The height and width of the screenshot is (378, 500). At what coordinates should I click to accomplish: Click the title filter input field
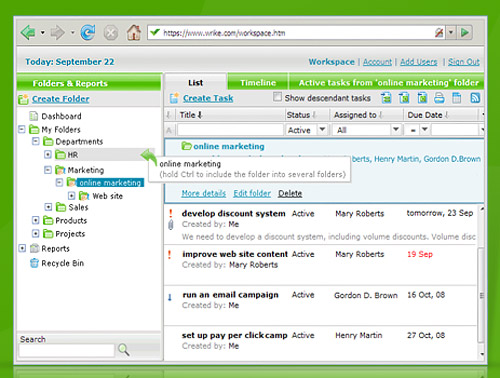tap(230, 130)
